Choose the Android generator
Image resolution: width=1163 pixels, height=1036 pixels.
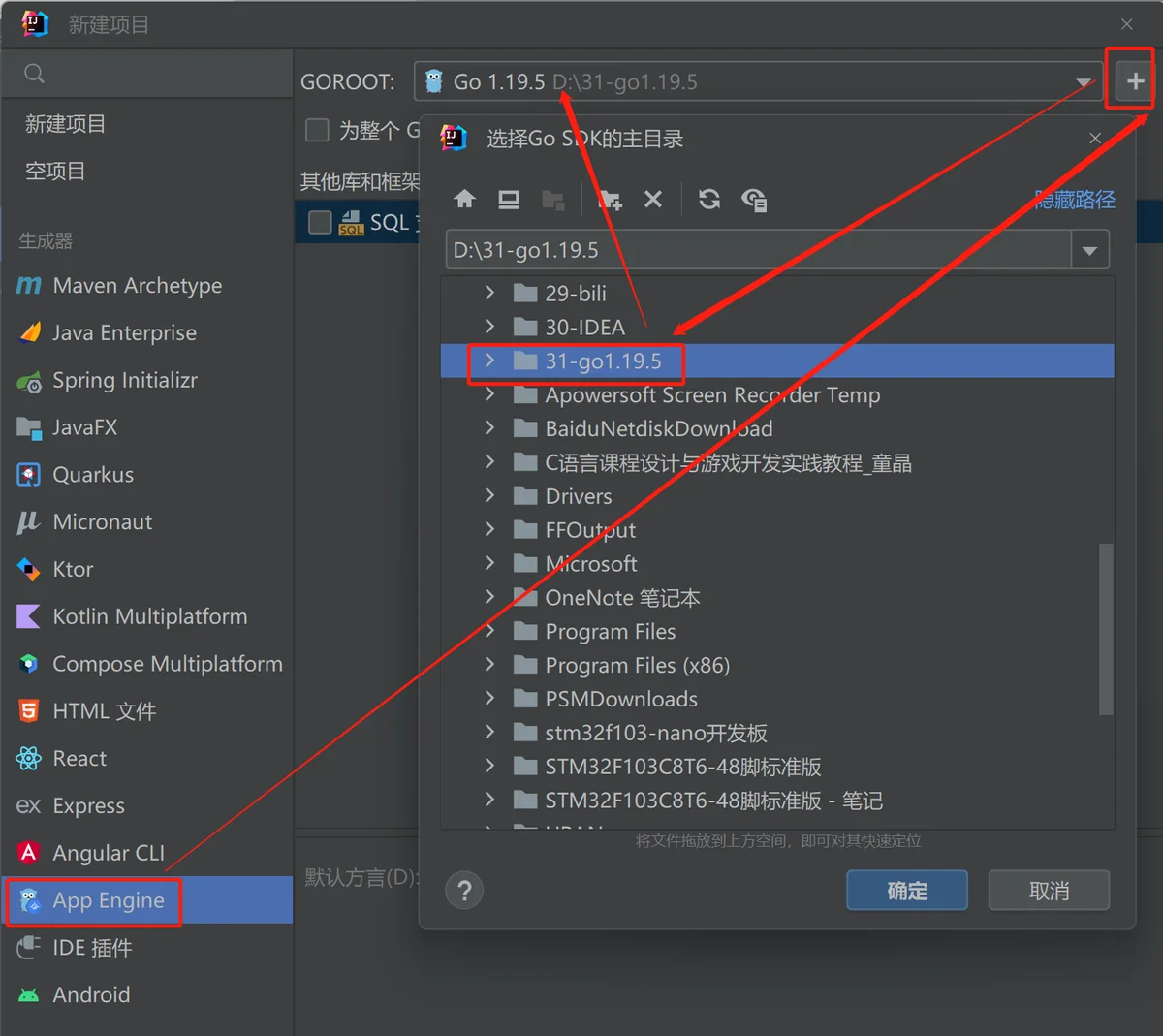pyautogui.click(x=146, y=994)
